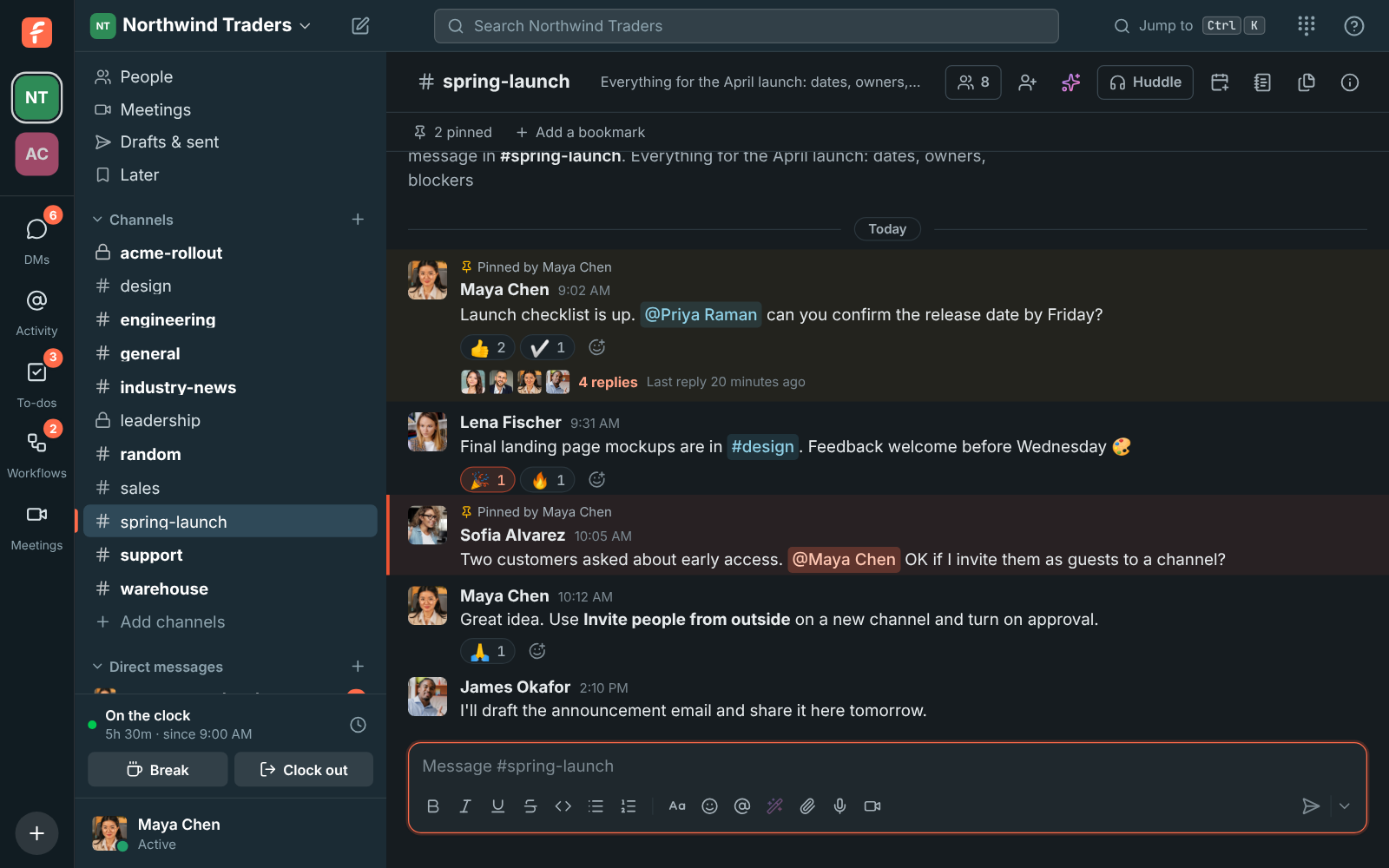Click the AI magic wand composer icon

774,806
